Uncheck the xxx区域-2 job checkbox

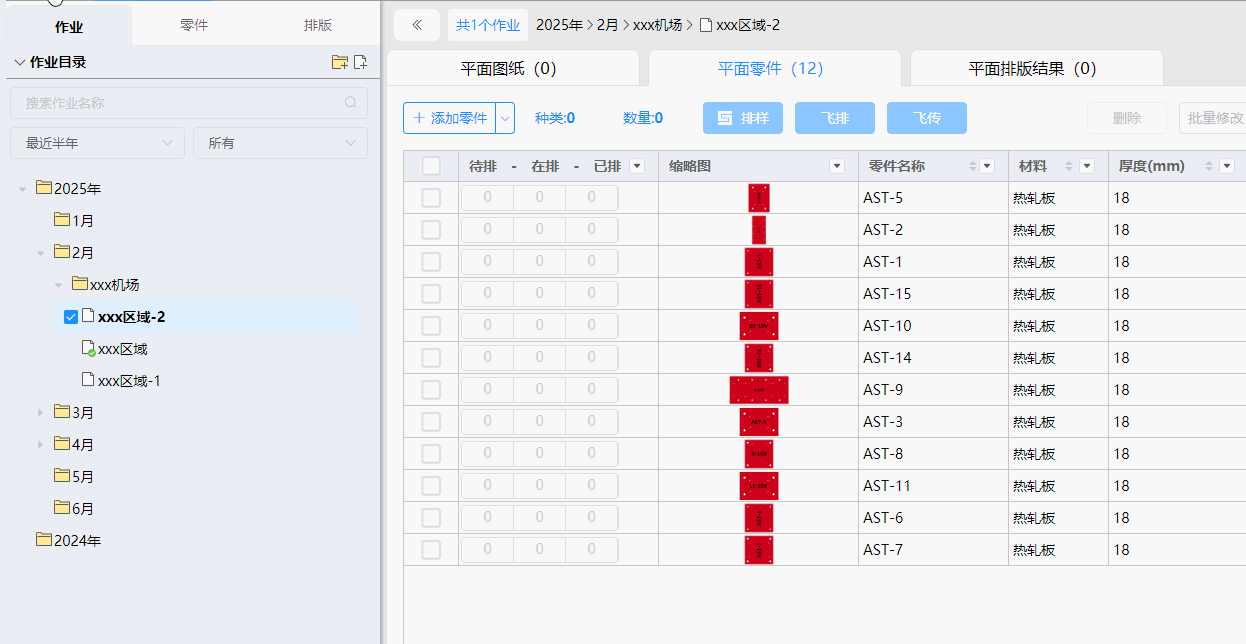71,317
